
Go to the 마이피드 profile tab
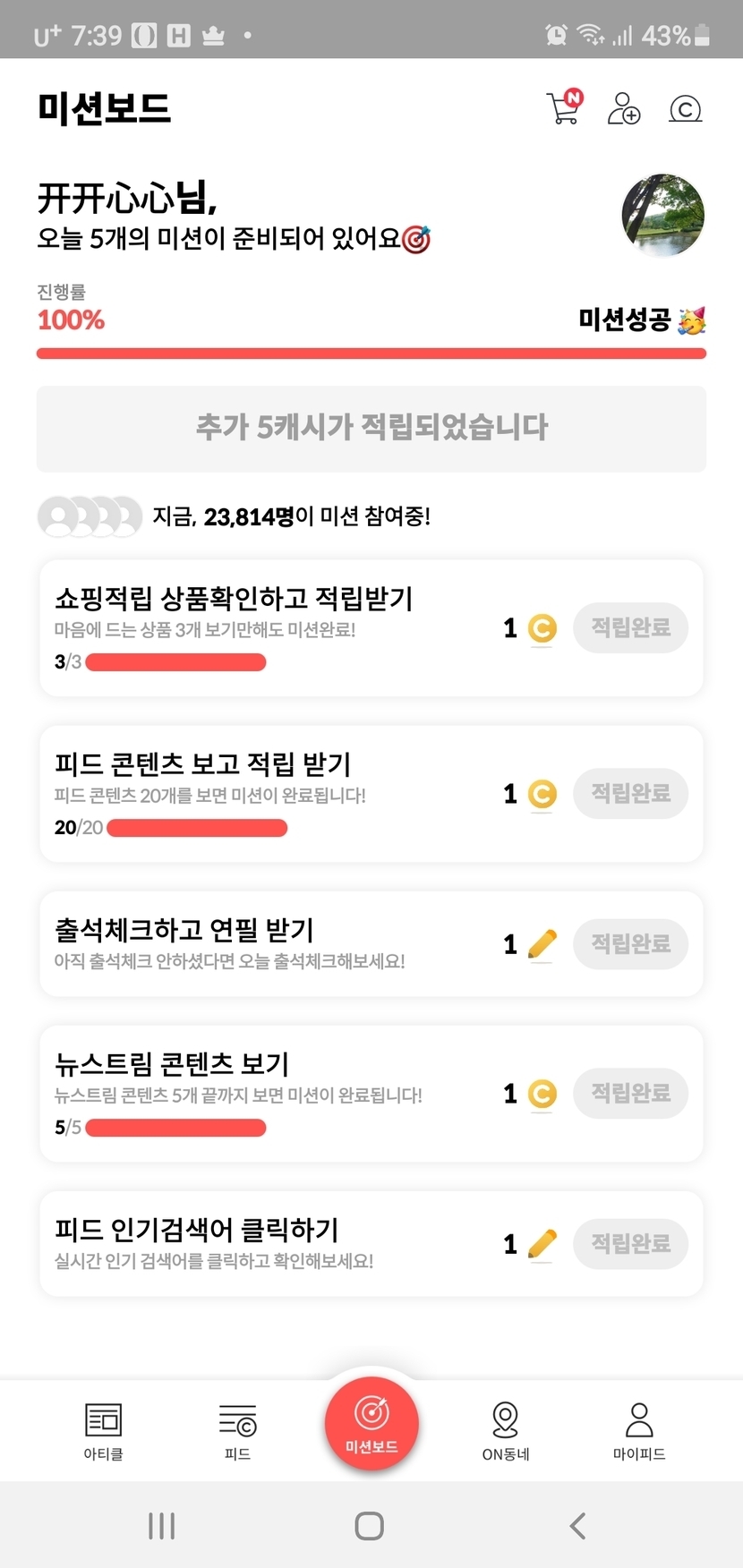coord(639,1430)
